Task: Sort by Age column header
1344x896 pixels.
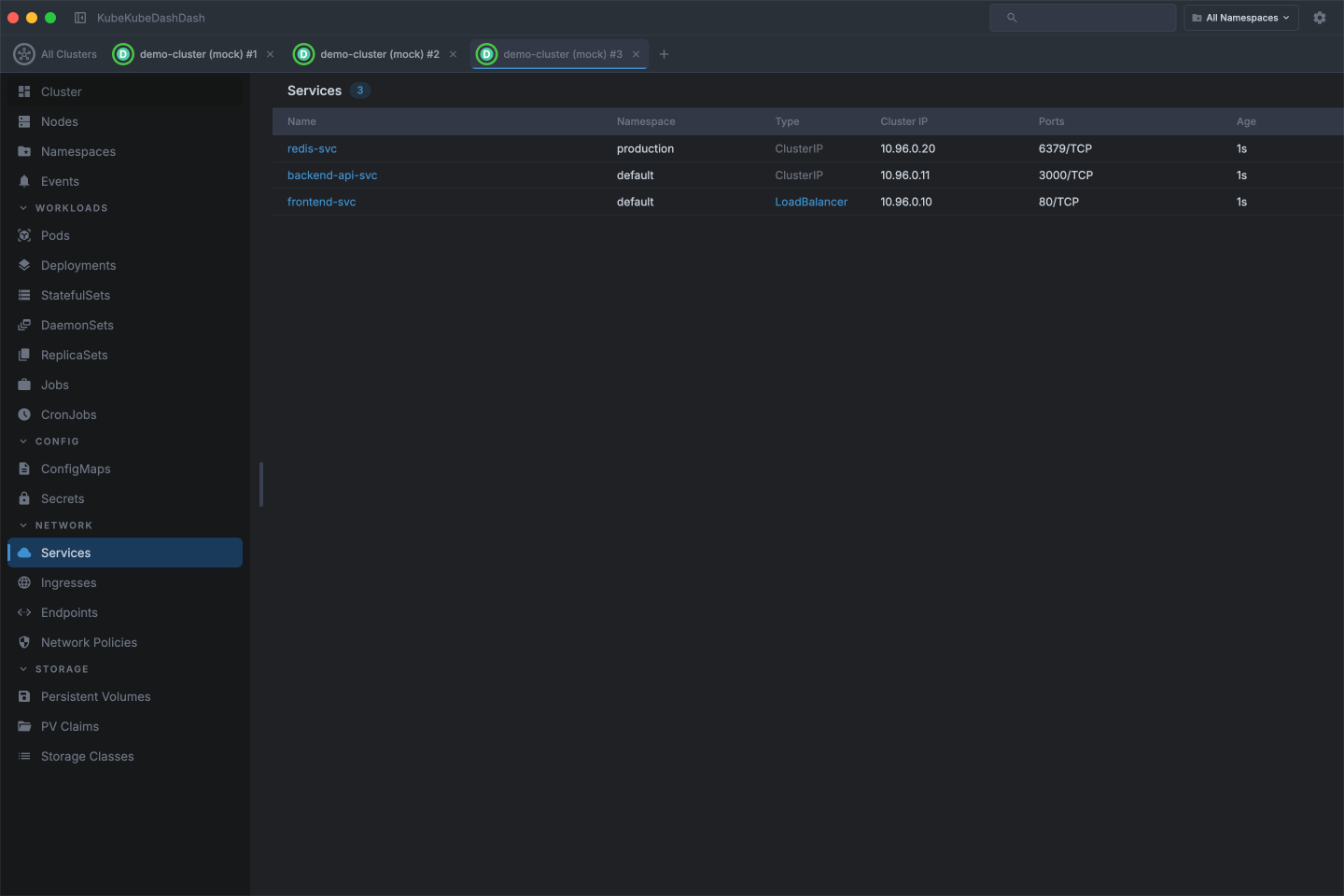Action: click(x=1246, y=121)
